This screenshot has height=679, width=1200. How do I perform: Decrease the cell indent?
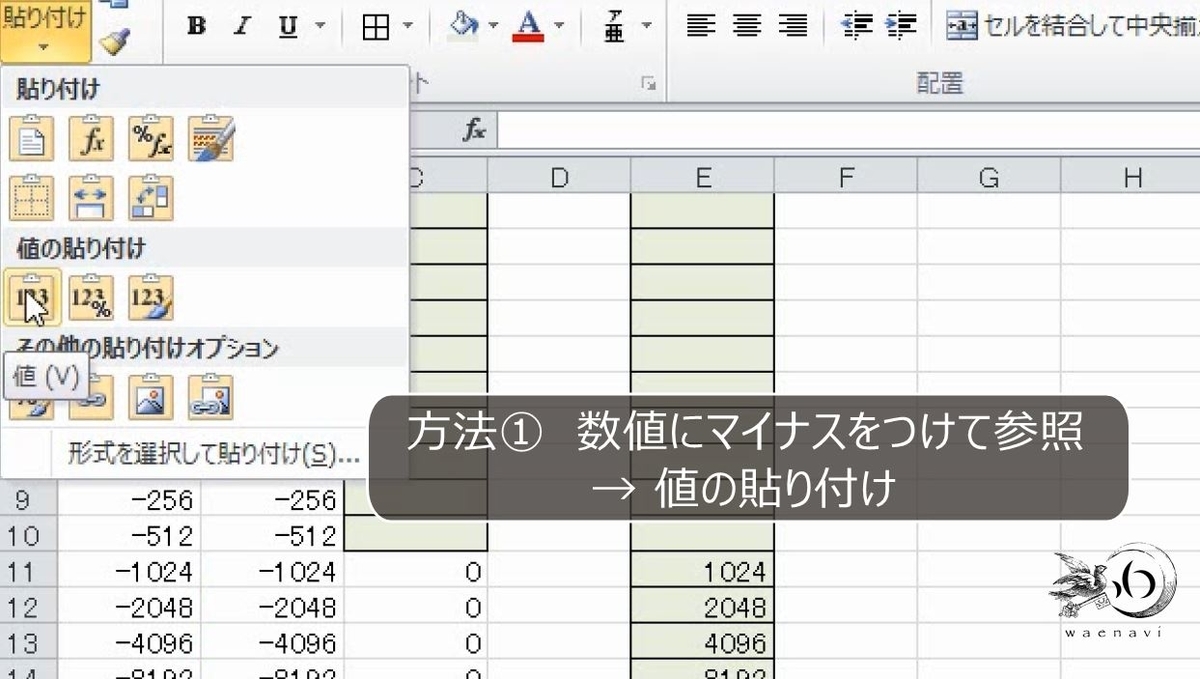point(857,27)
